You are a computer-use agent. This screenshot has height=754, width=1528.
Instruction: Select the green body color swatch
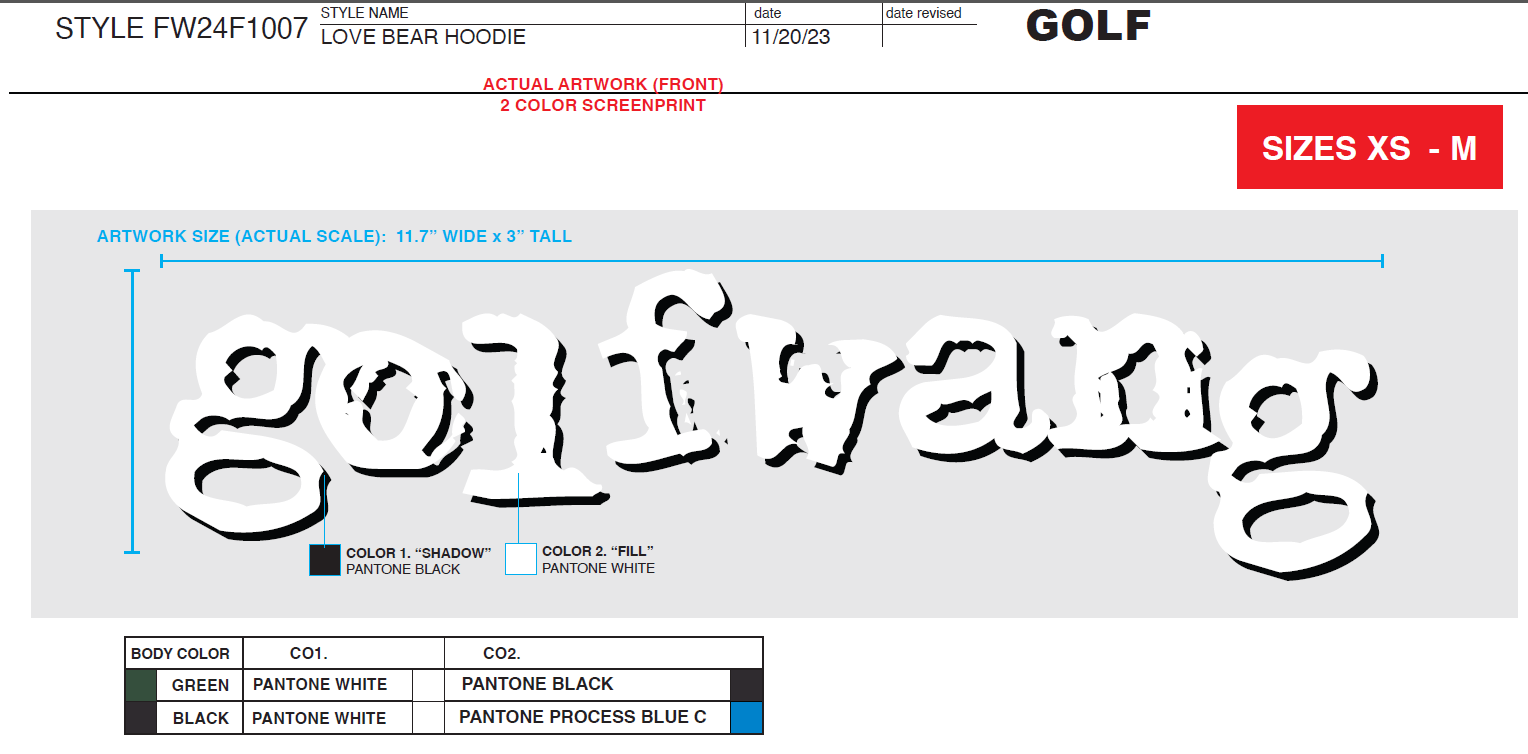point(141,686)
